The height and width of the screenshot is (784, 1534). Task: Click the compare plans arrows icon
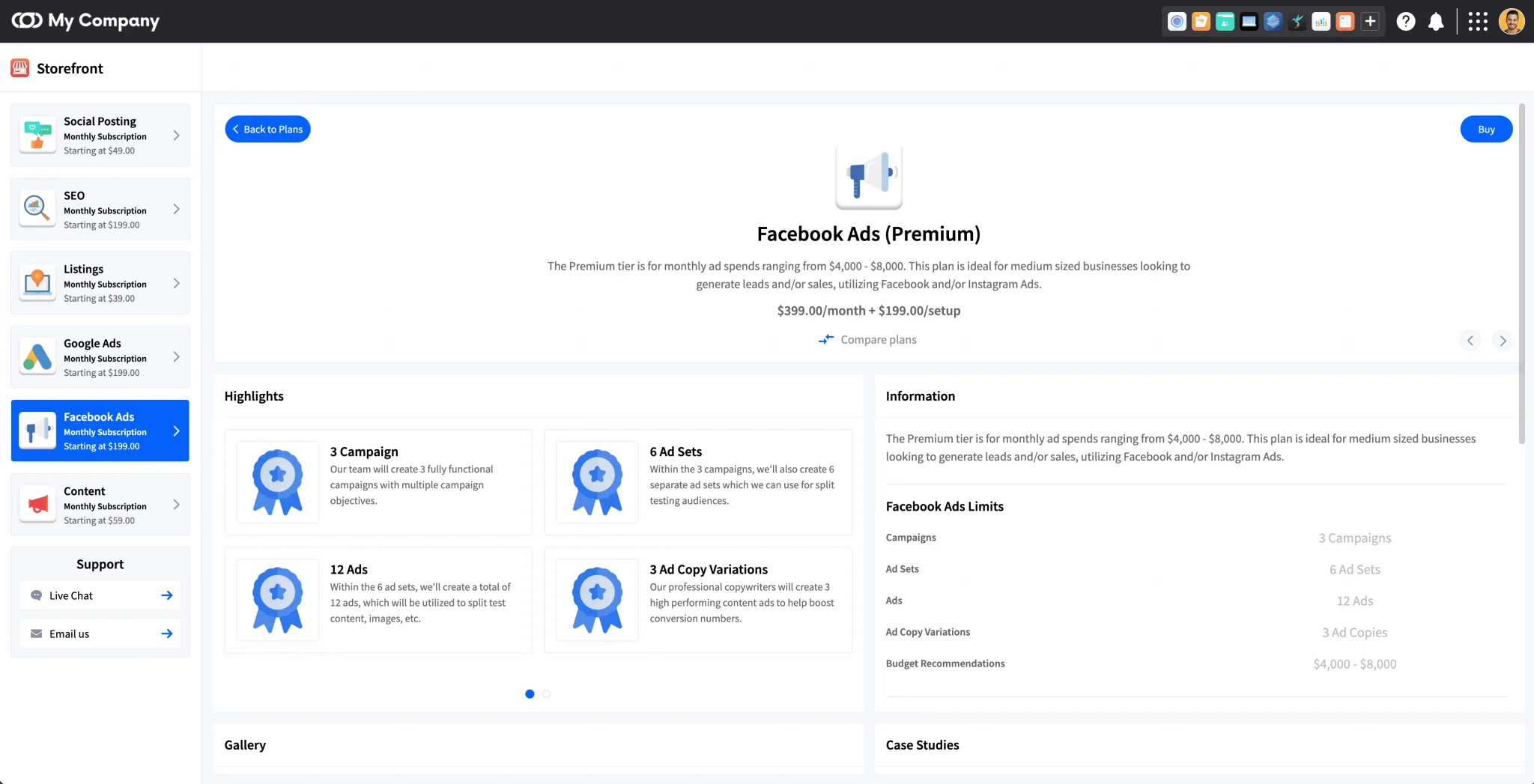(x=826, y=339)
